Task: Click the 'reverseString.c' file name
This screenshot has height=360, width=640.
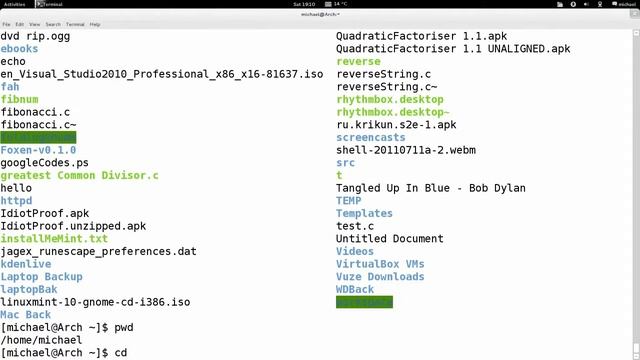Action: pyautogui.click(x=384, y=74)
